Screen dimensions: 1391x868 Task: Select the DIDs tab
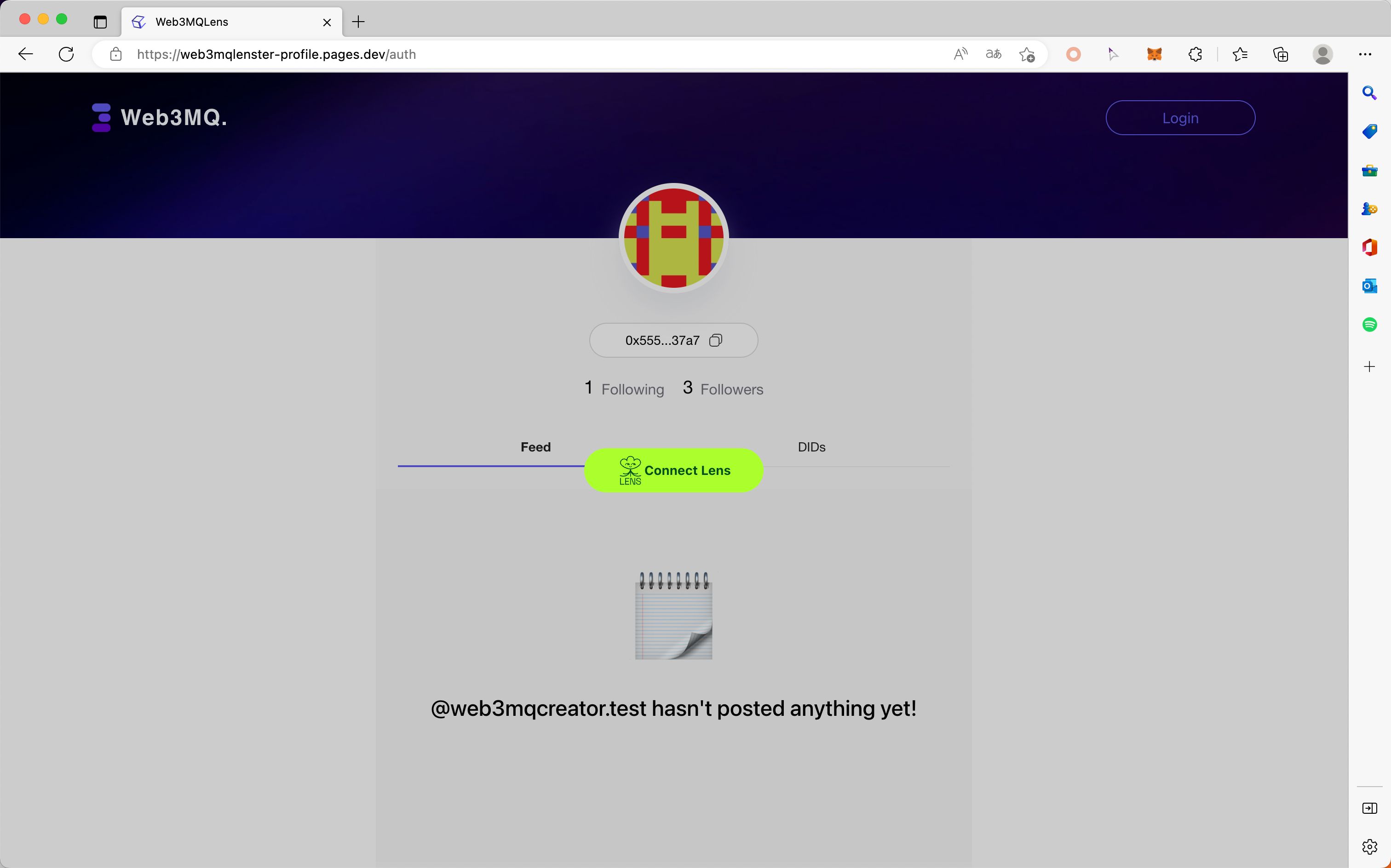point(812,447)
